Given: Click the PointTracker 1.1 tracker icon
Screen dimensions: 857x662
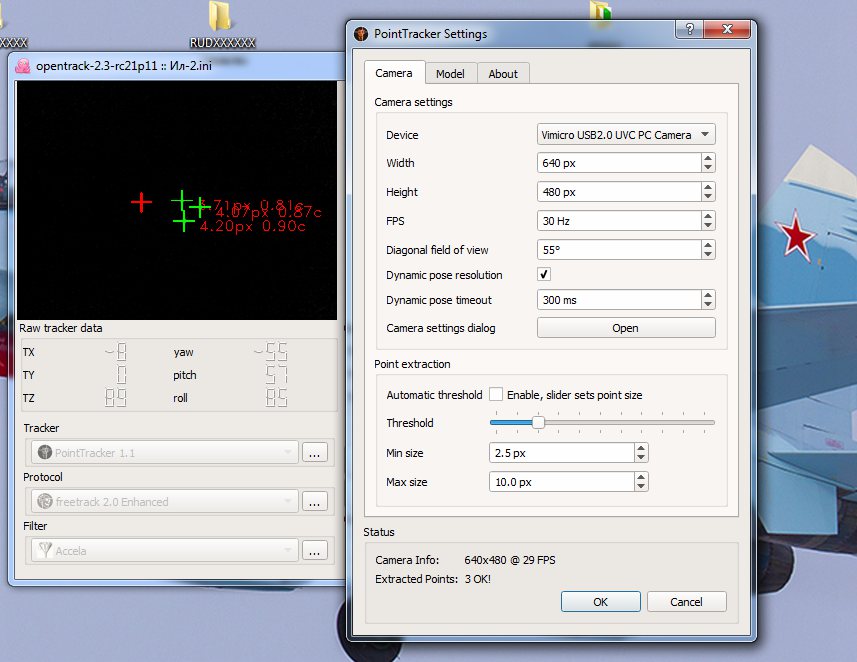Looking at the screenshot, I should (45, 452).
